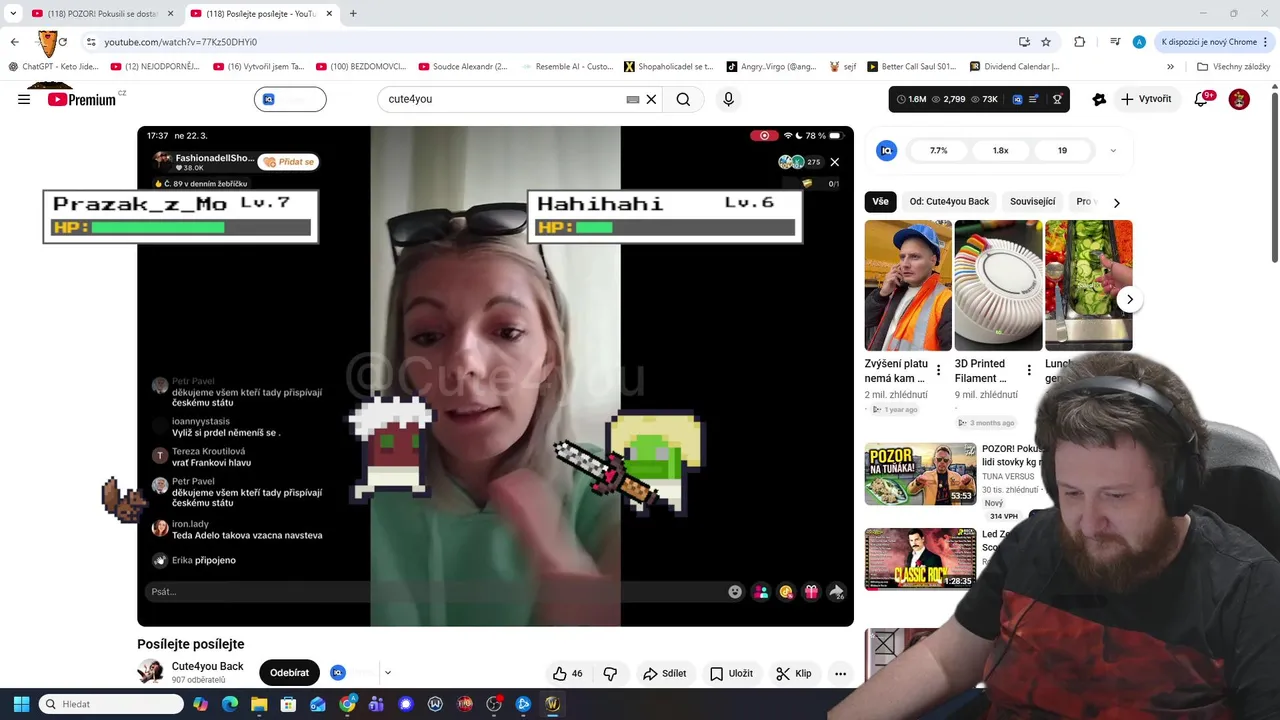Open a new browser tab
The width and height of the screenshot is (1280, 720).
(x=353, y=13)
